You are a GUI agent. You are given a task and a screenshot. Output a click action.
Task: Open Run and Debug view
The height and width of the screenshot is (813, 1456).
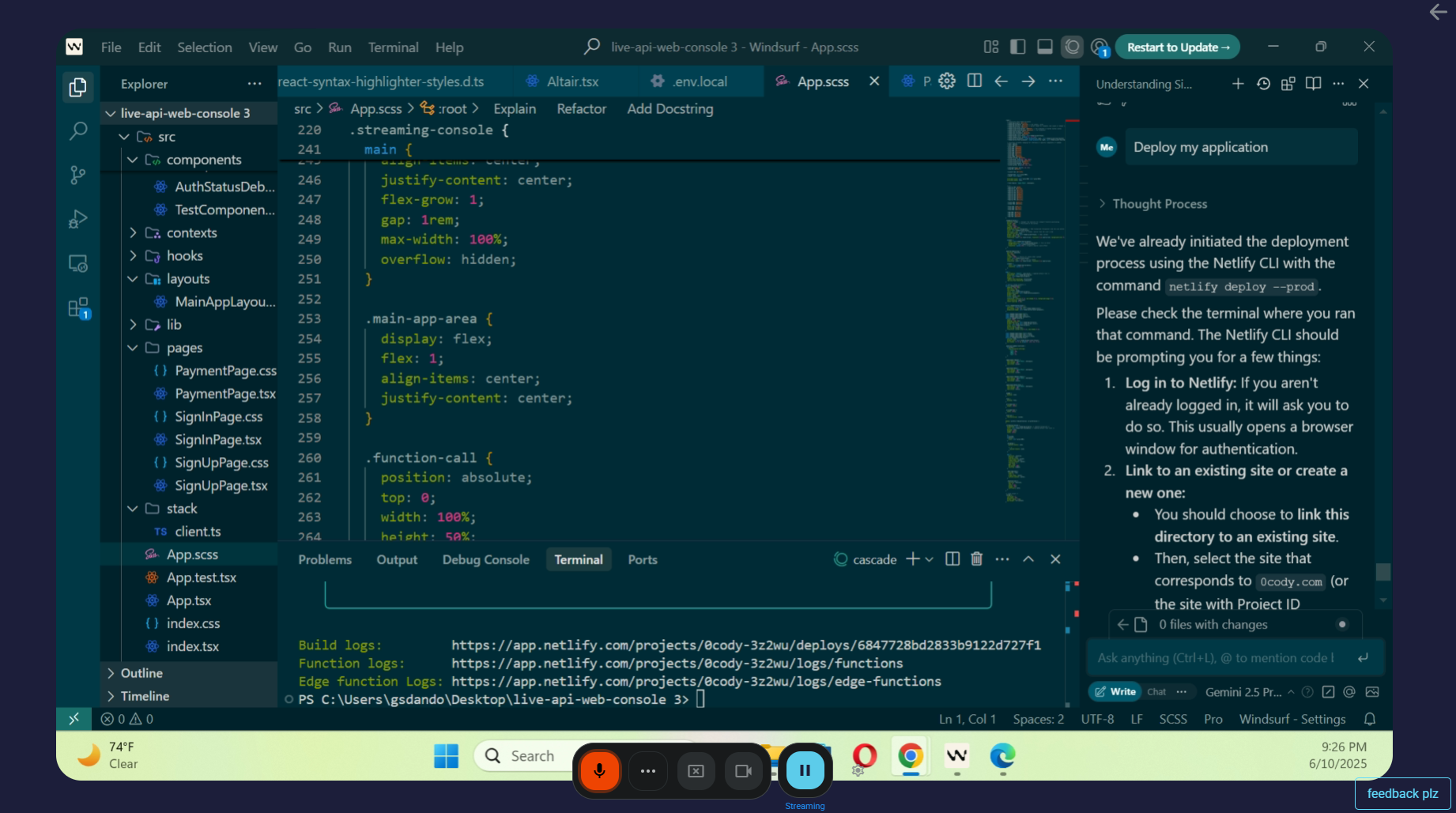coord(77,219)
